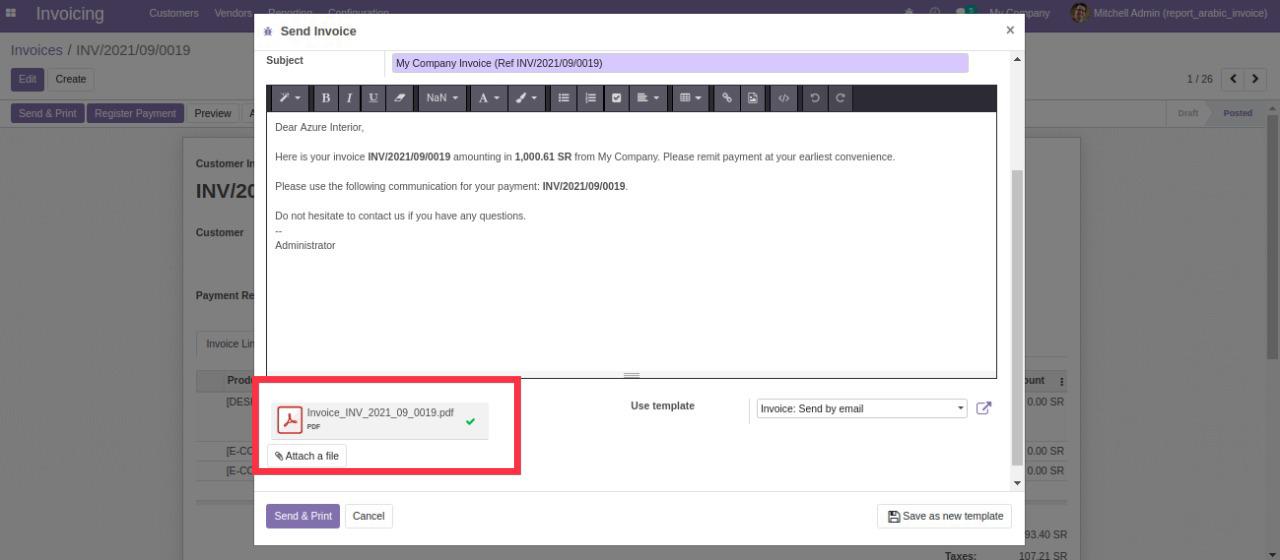Click Send & Print in dialog footer
The height and width of the screenshot is (560, 1280).
pyautogui.click(x=303, y=516)
